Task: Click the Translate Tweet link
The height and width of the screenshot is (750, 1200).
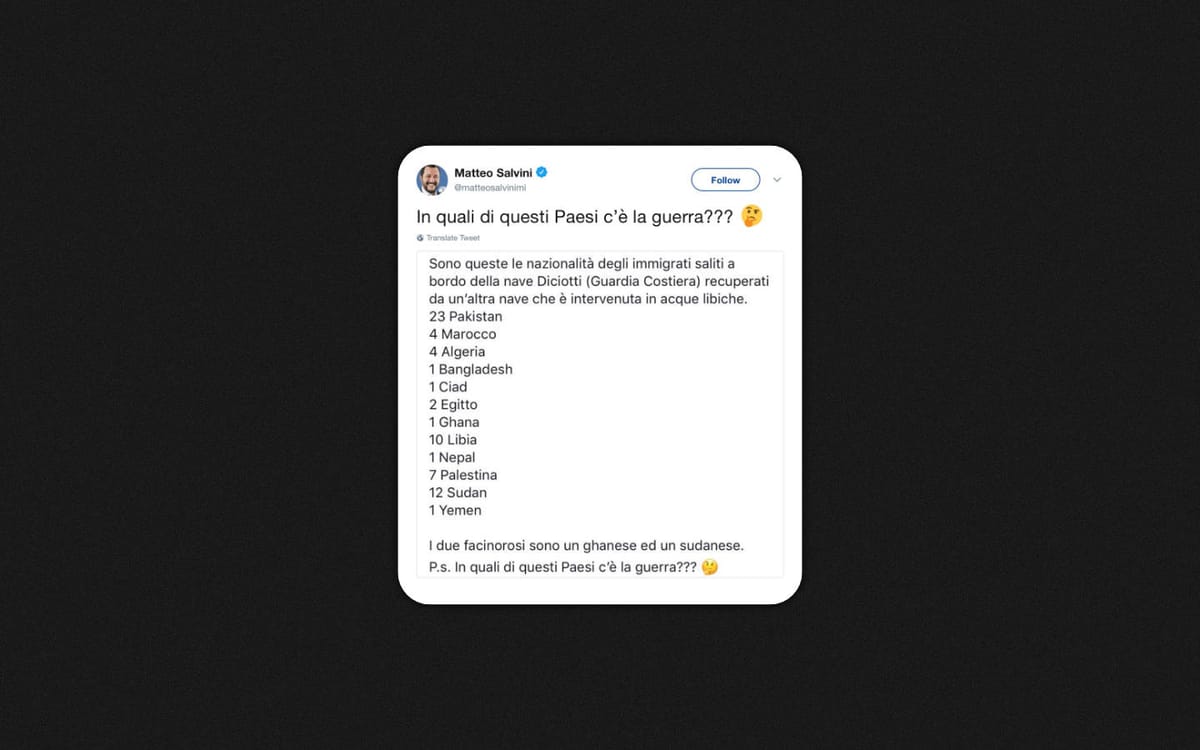Action: (x=453, y=238)
